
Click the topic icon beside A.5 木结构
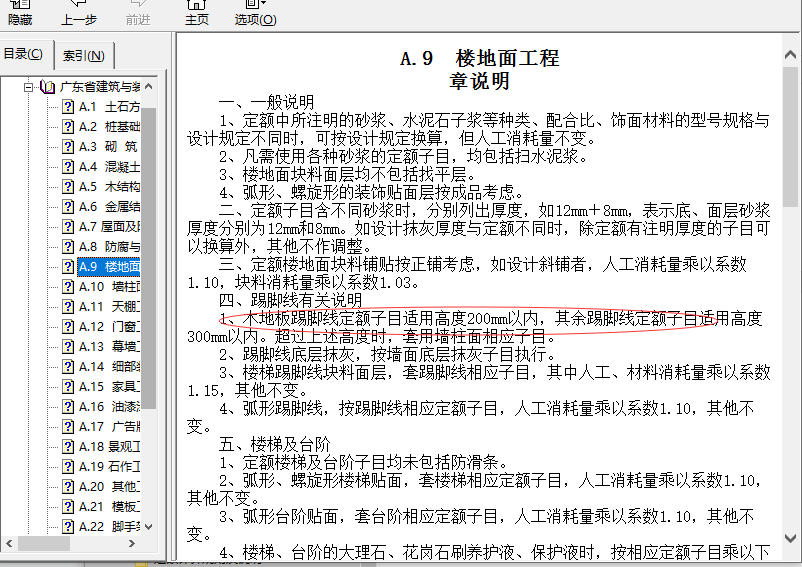68,187
